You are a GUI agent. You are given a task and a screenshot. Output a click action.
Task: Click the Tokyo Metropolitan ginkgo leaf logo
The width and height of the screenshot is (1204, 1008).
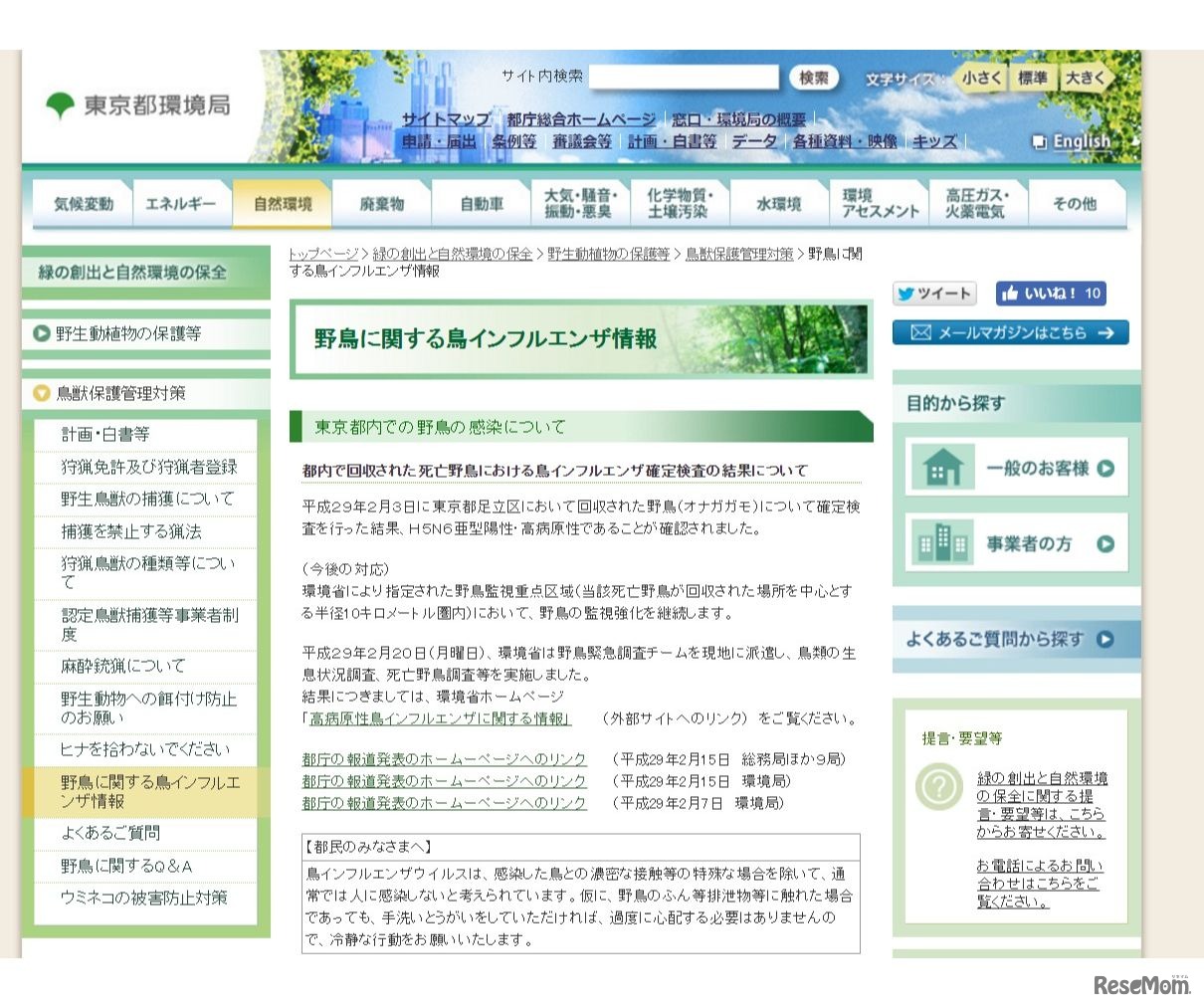(62, 102)
